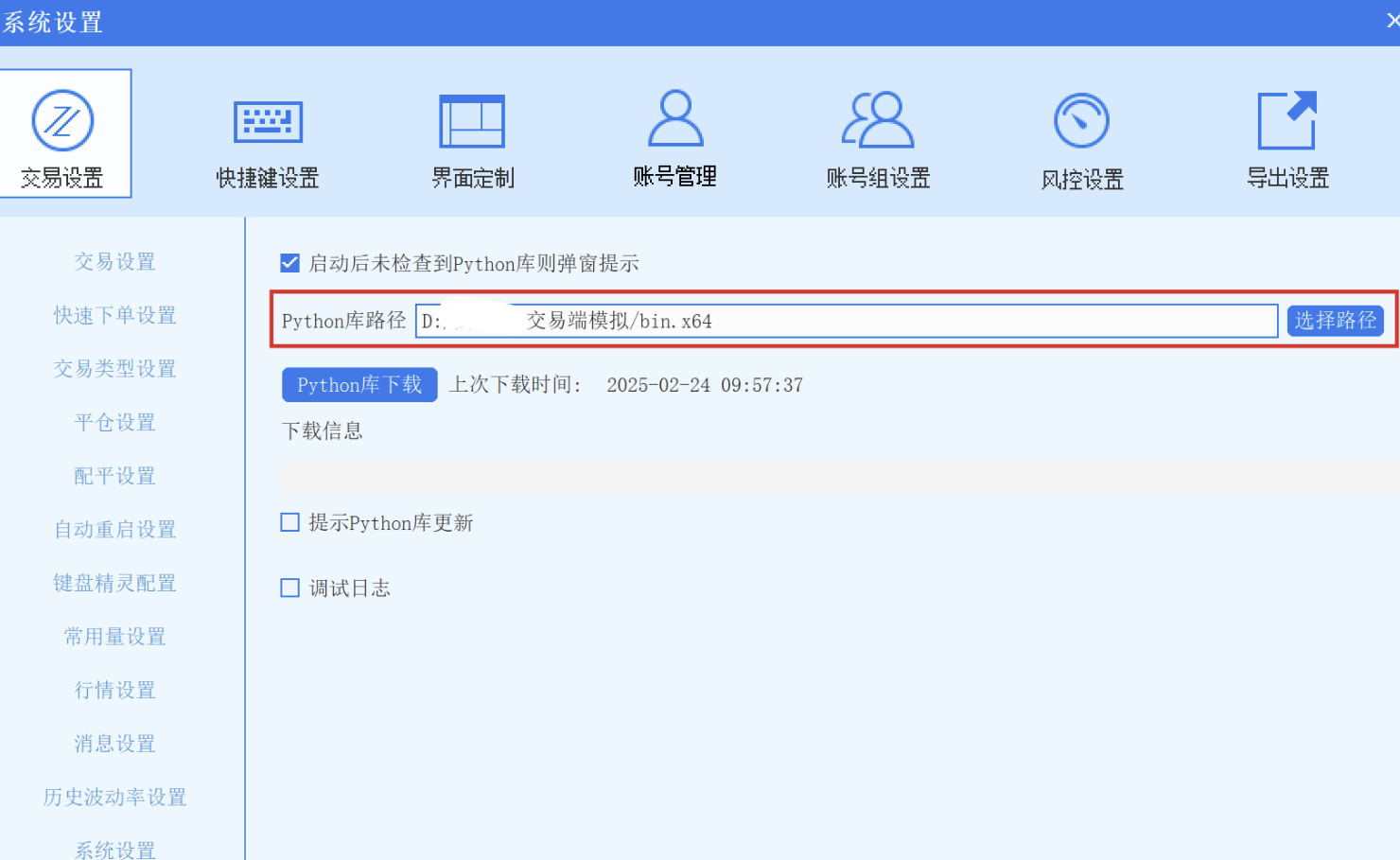Open 交易类型设置 from sidebar
The image size is (1400, 860).
pos(114,369)
